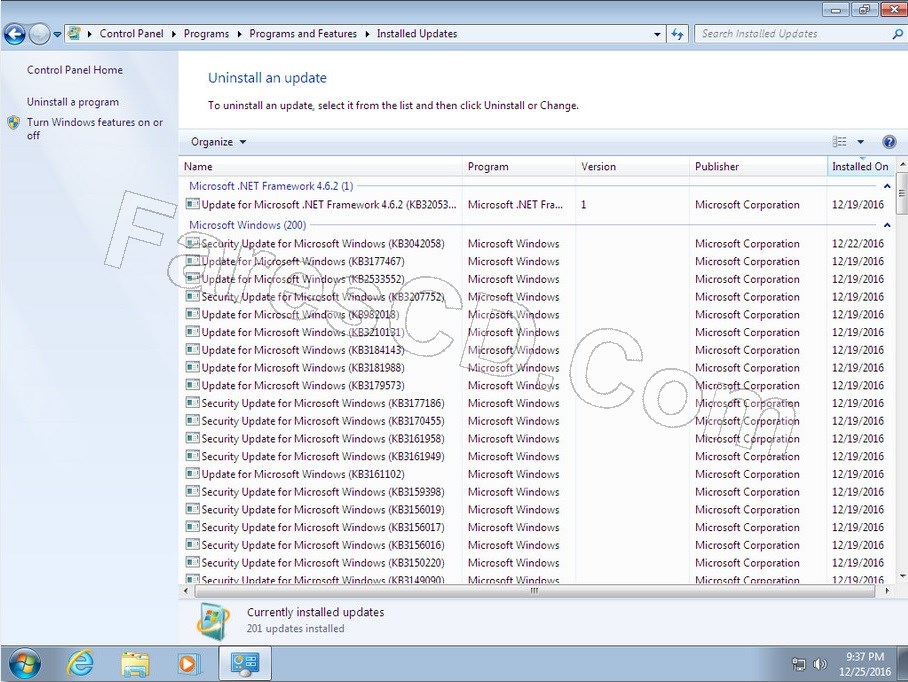Open the address bar history dropdown
Viewport: 908px width, 682px height.
click(x=657, y=34)
